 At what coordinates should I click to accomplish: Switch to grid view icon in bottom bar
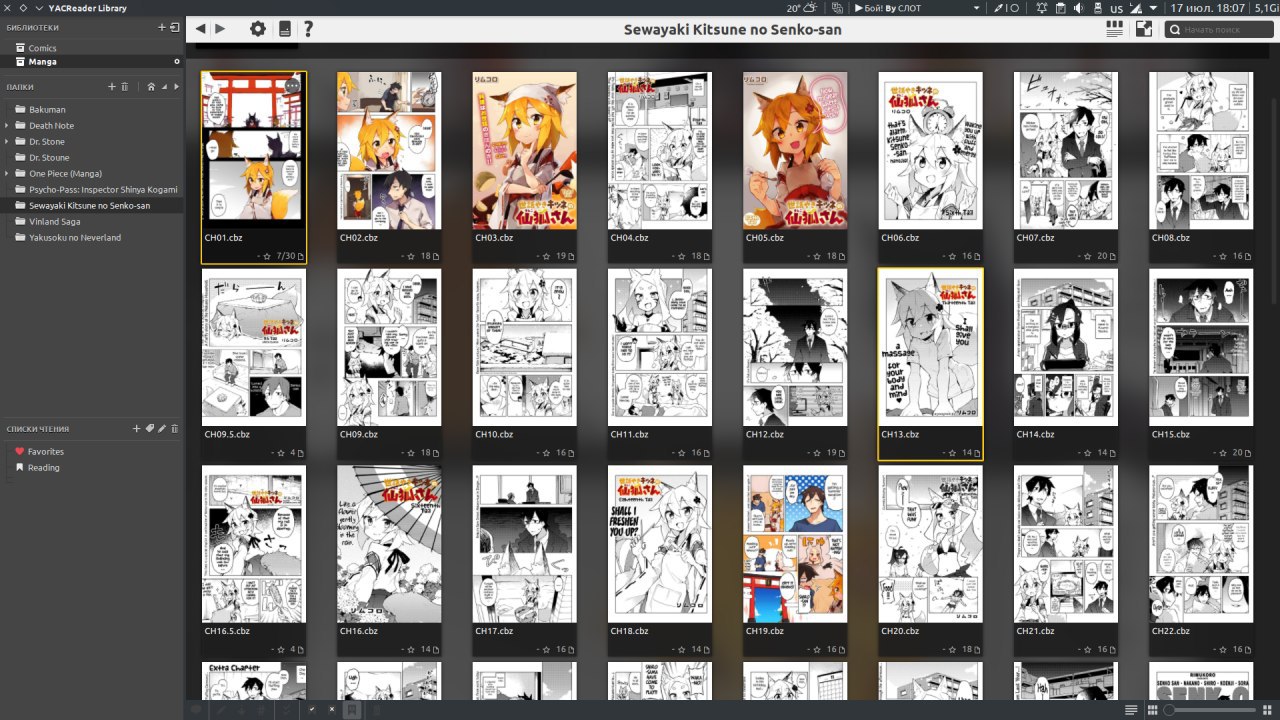click(x=1151, y=710)
